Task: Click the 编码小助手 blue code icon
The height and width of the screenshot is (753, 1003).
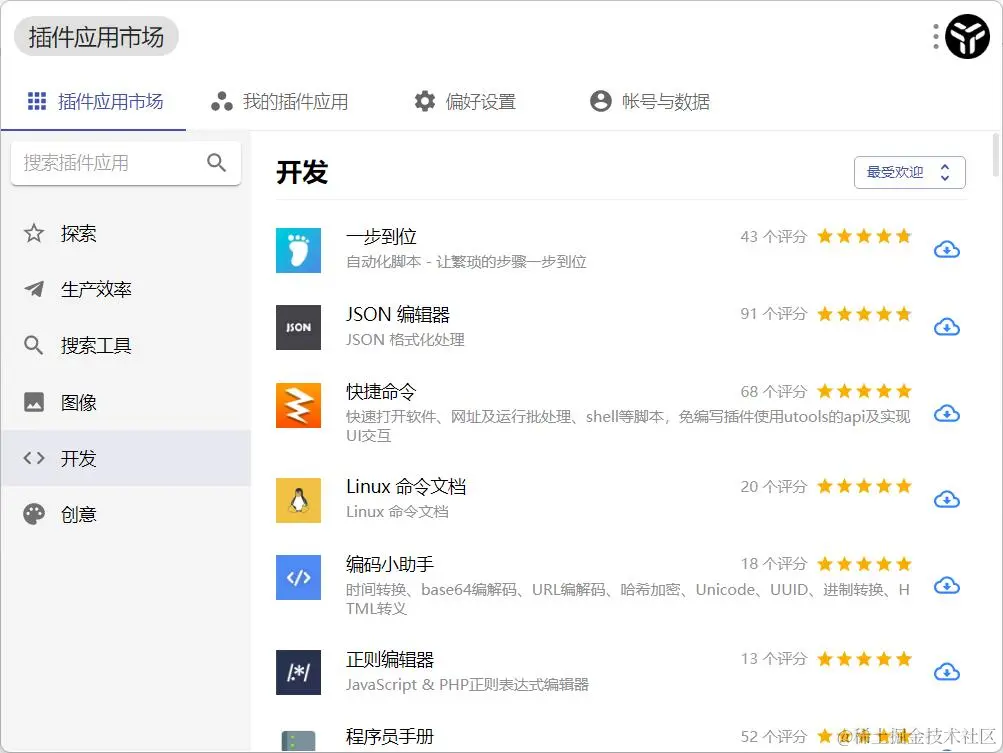Action: click(298, 577)
